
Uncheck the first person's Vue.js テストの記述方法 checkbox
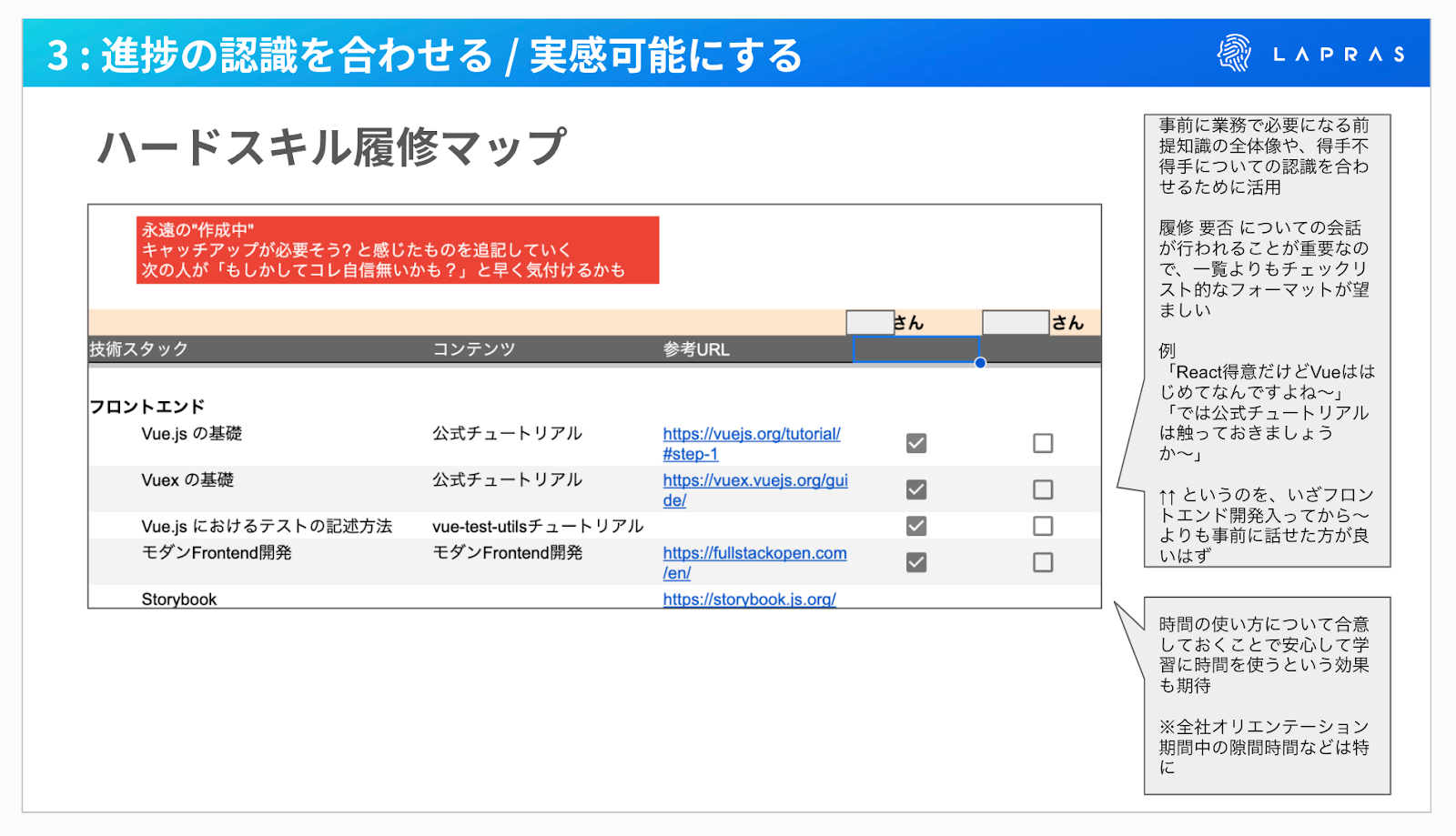(x=916, y=526)
